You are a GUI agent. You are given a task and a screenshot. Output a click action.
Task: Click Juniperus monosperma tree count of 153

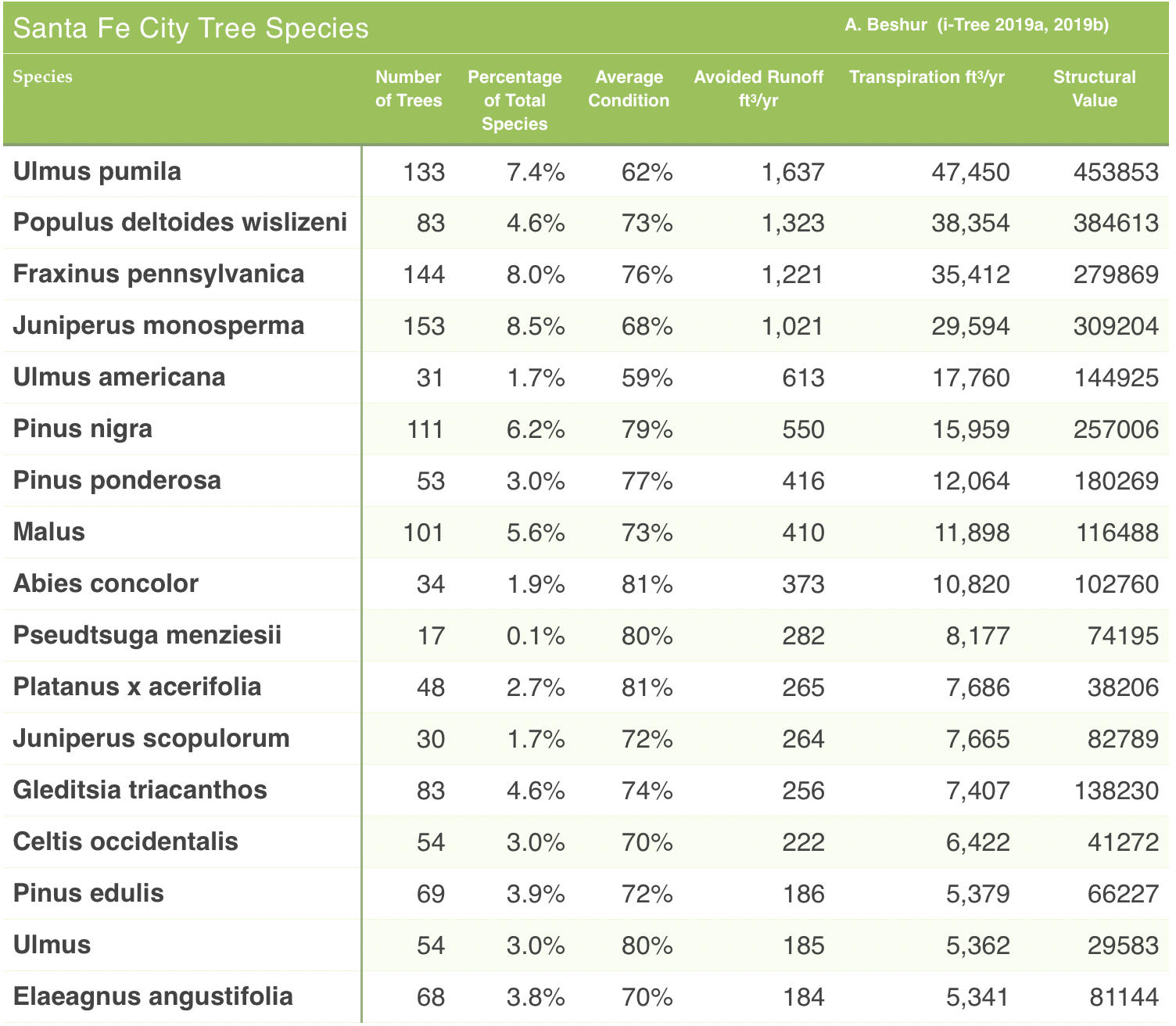(424, 326)
